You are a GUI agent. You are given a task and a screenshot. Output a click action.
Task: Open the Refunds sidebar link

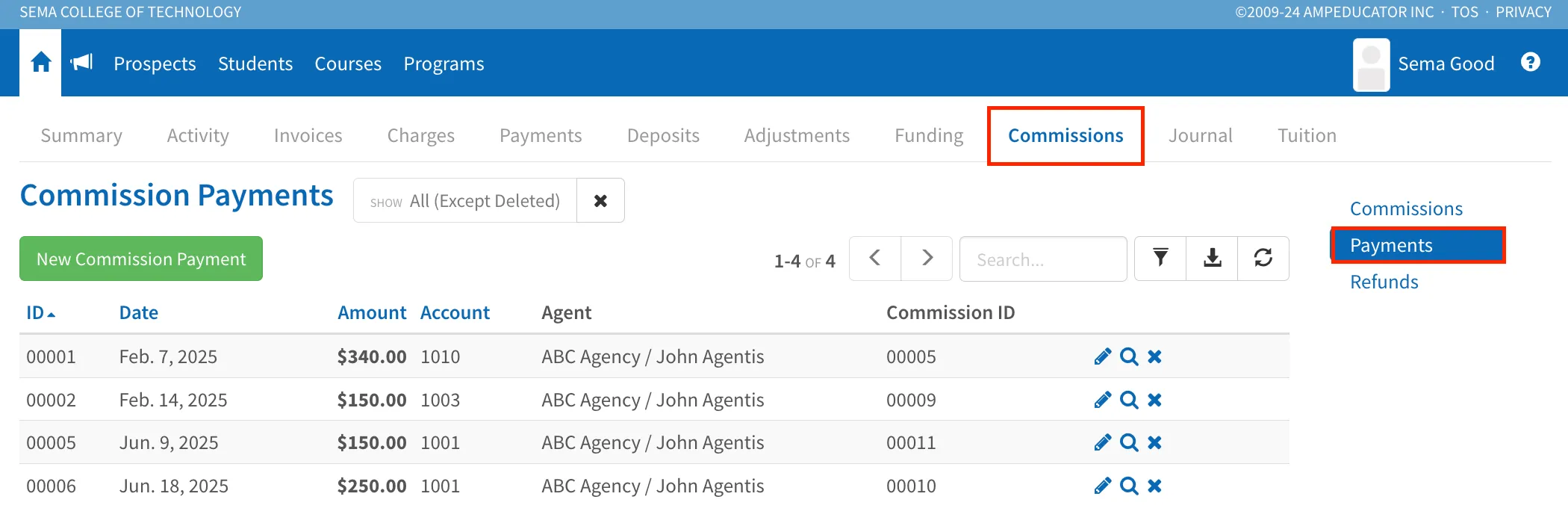coord(1384,282)
